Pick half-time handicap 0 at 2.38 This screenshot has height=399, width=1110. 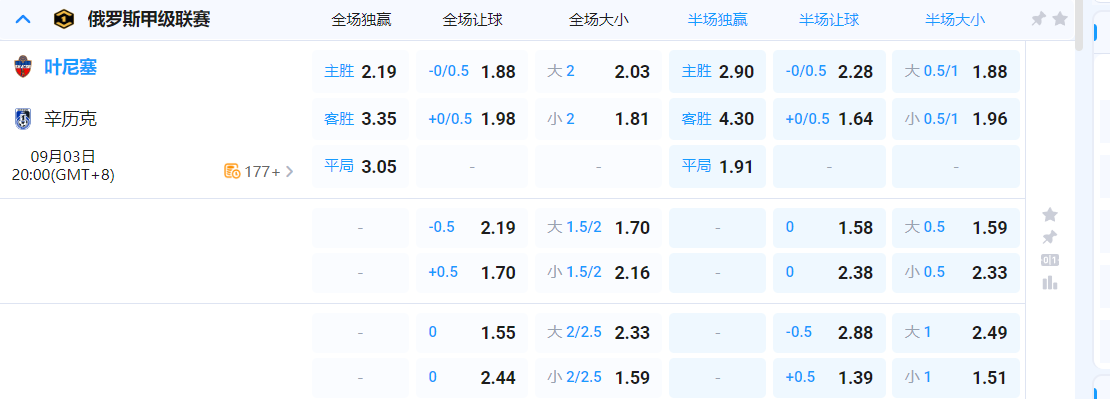pyautogui.click(x=829, y=272)
